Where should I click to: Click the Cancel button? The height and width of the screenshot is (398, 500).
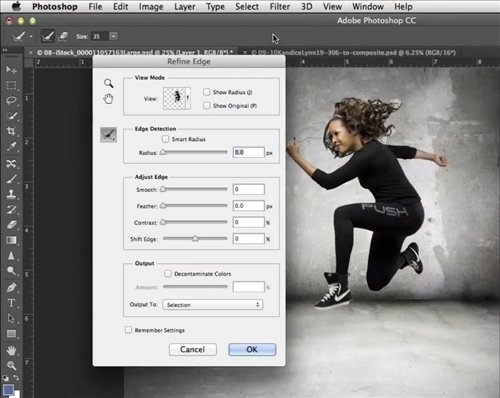(x=193, y=349)
